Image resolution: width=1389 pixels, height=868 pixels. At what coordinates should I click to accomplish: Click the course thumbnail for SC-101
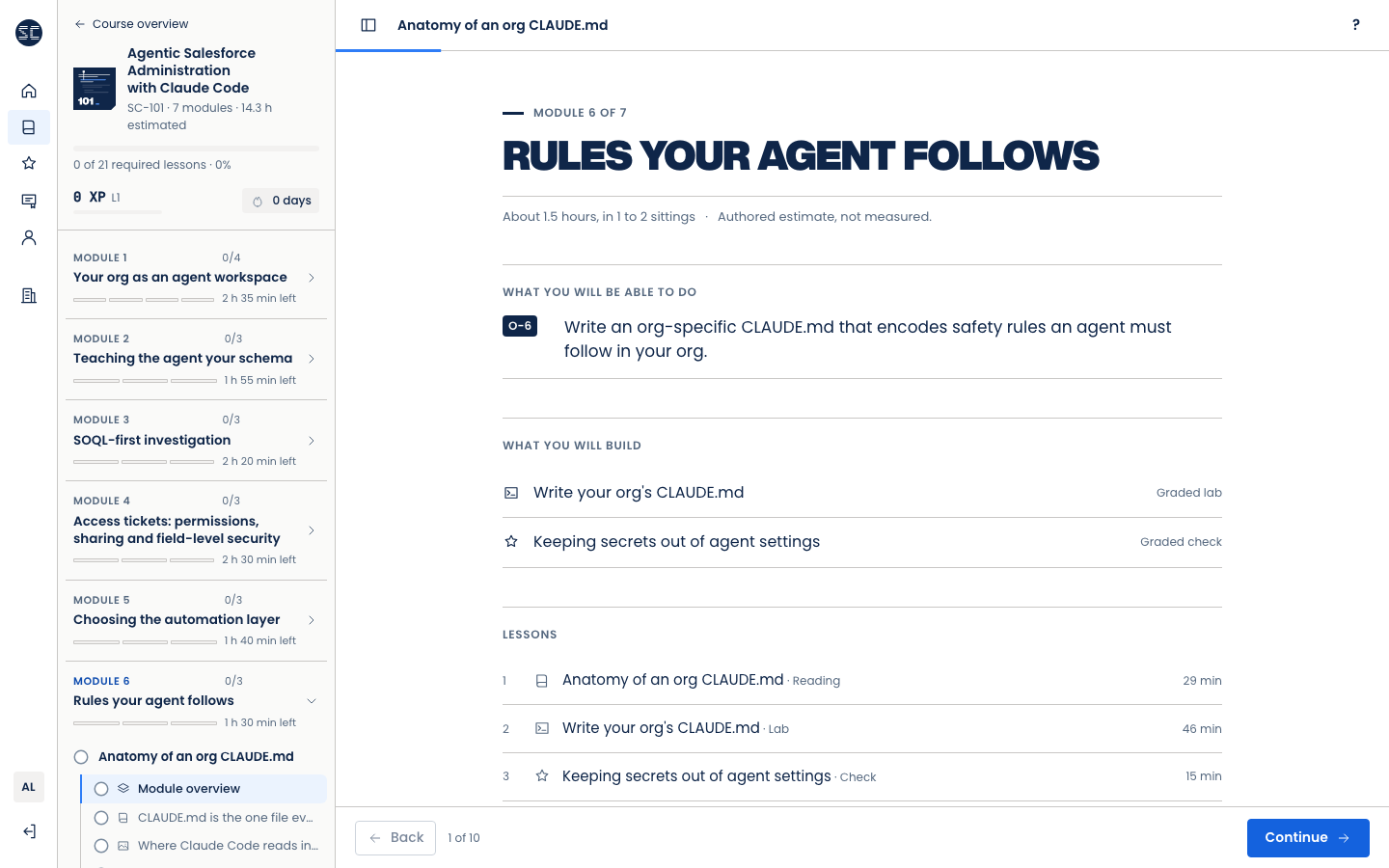95,89
